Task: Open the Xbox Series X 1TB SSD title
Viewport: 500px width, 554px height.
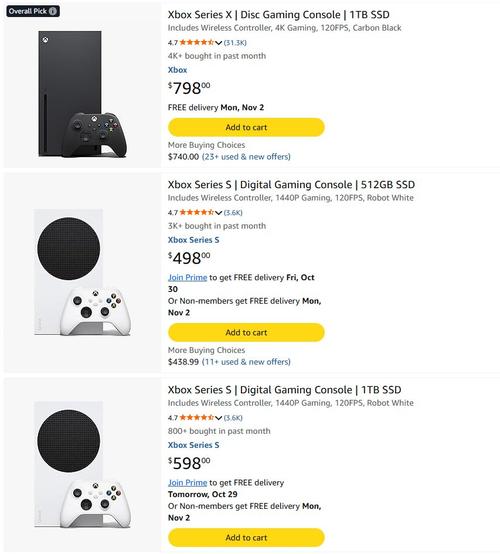Action: pyautogui.click(x=278, y=15)
